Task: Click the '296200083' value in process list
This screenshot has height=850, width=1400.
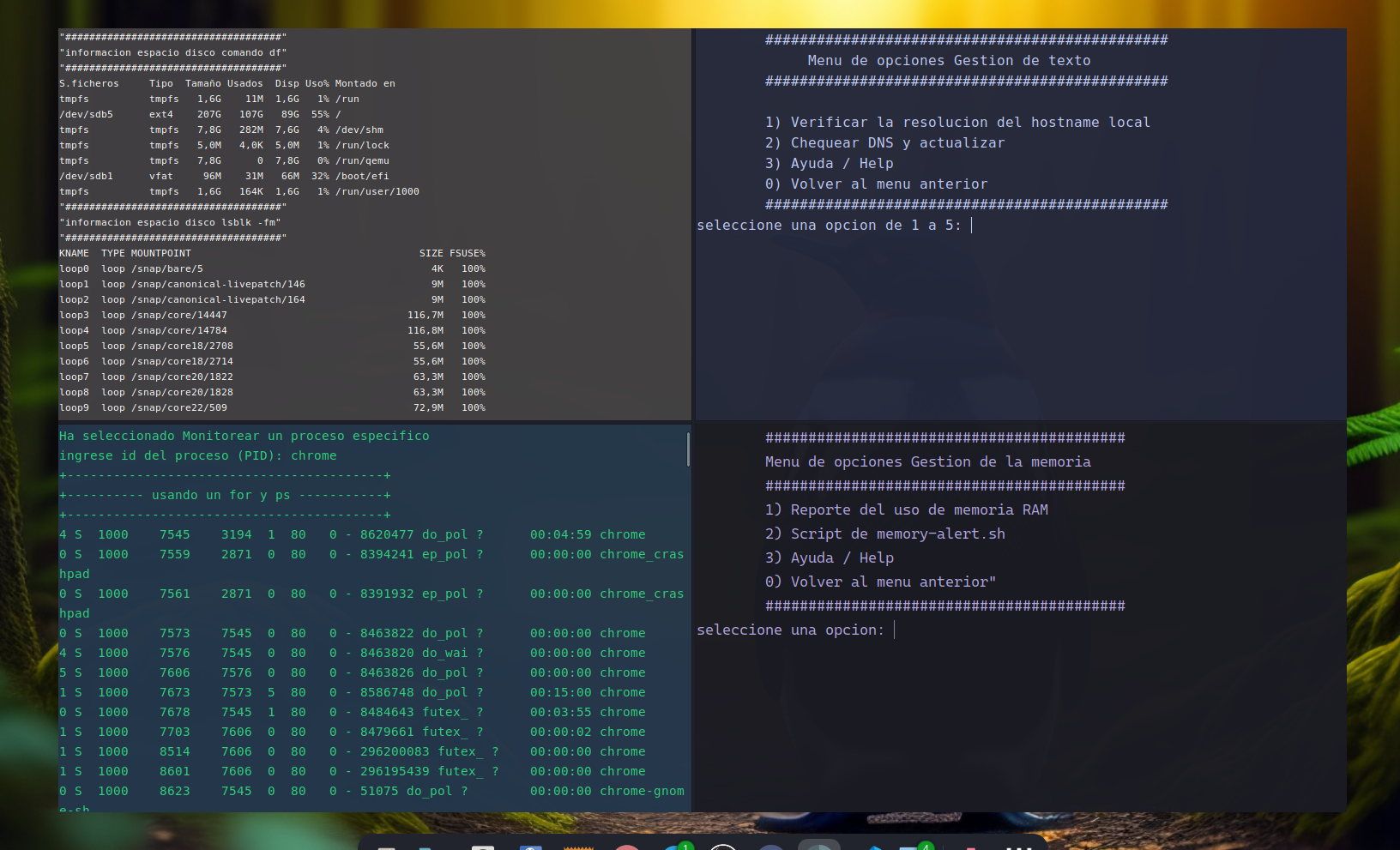Action: click(x=395, y=752)
